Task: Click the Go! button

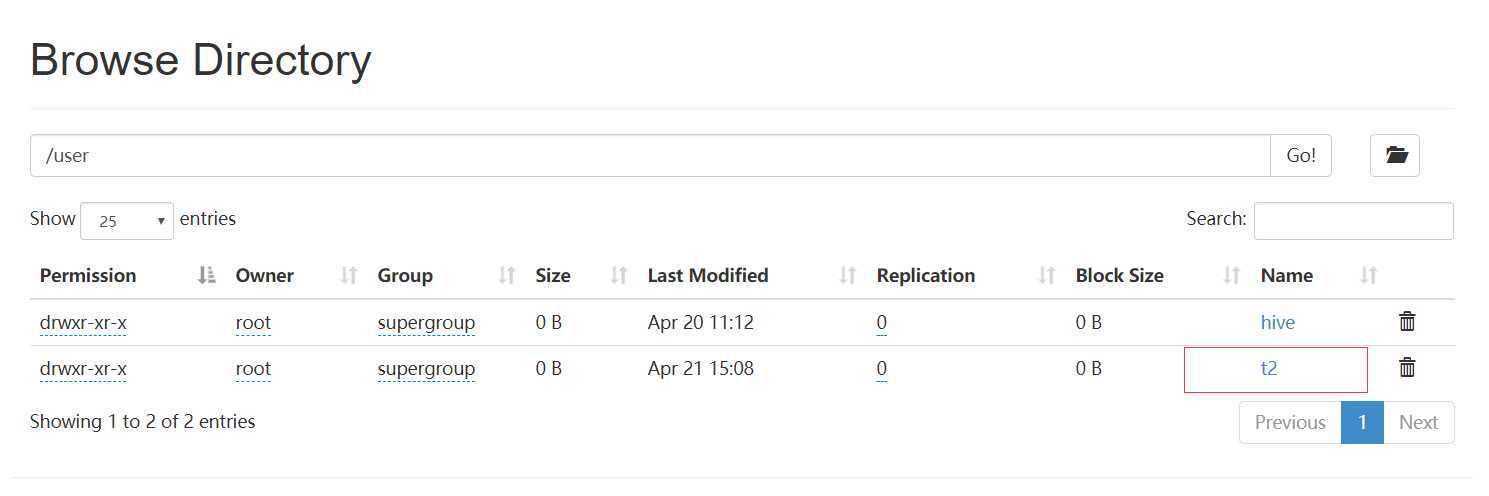Action: tap(1301, 155)
